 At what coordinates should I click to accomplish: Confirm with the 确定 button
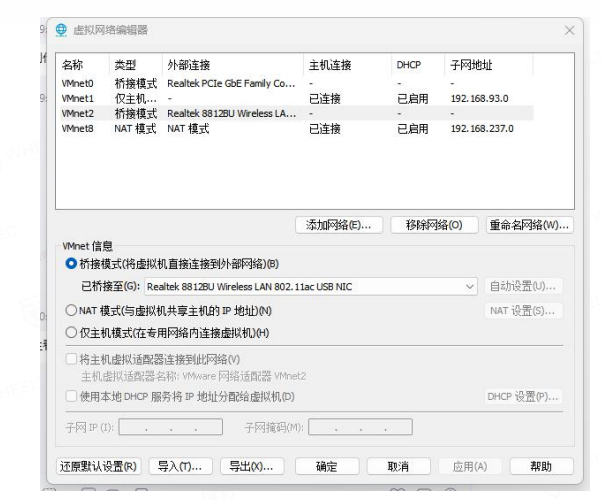click(327, 466)
